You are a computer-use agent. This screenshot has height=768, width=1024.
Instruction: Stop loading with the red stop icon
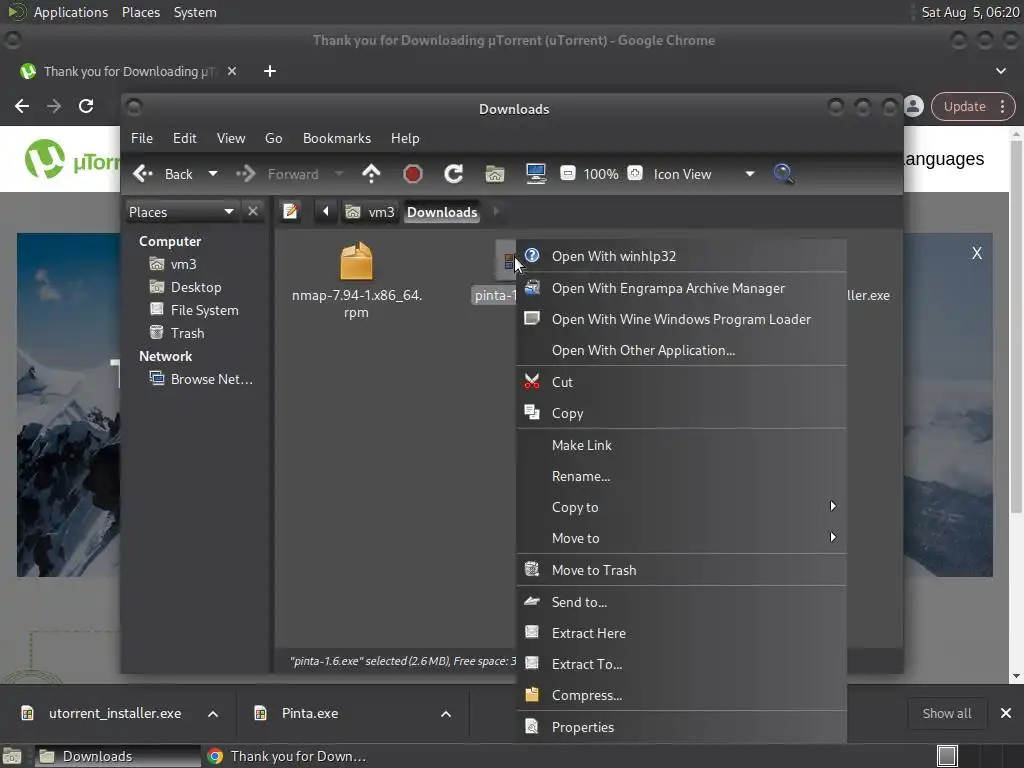pyautogui.click(x=412, y=174)
